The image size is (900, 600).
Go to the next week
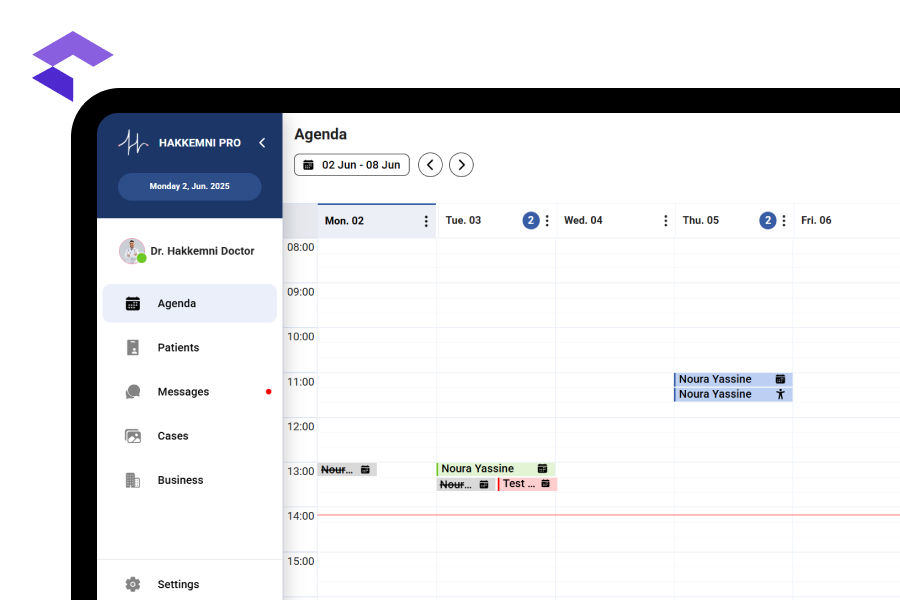coord(461,165)
